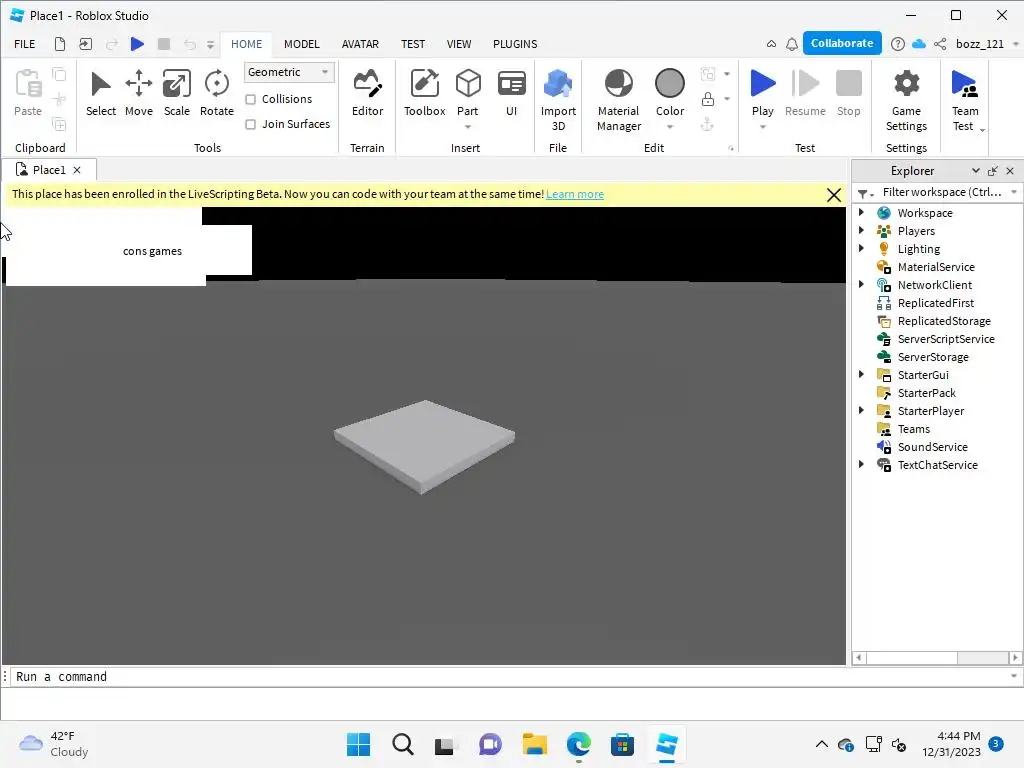Image resolution: width=1024 pixels, height=768 pixels.
Task: Activate the Select tool
Action: click(101, 93)
